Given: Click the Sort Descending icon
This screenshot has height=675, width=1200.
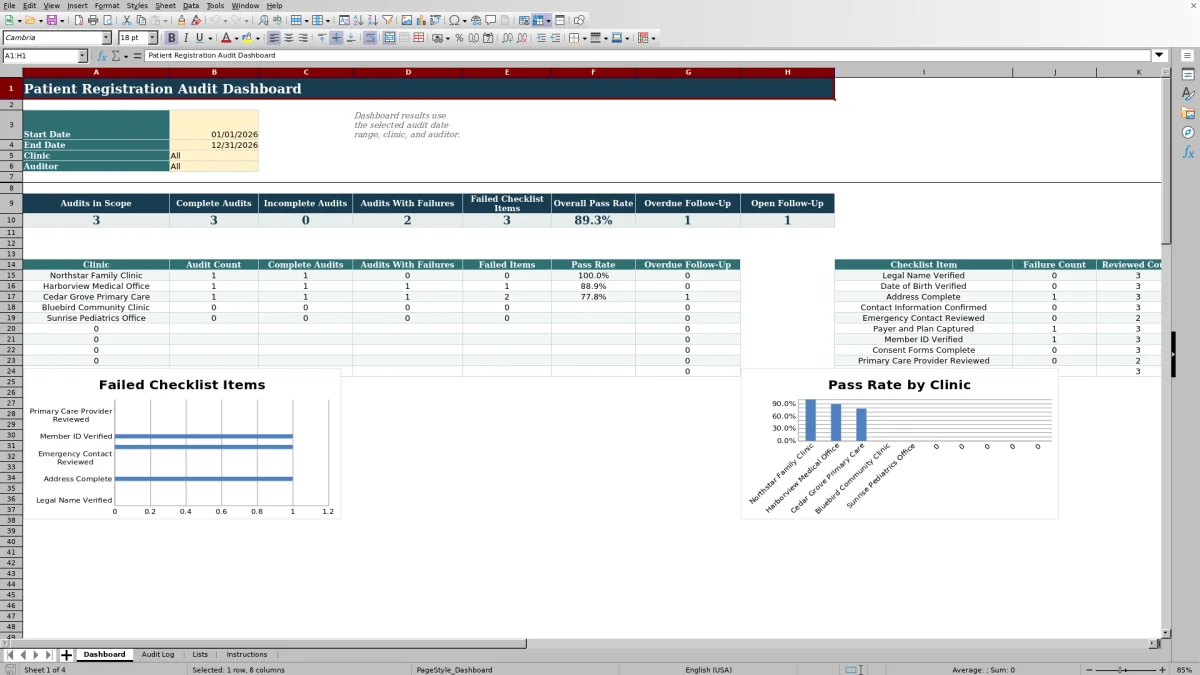Looking at the screenshot, I should tap(372, 20).
